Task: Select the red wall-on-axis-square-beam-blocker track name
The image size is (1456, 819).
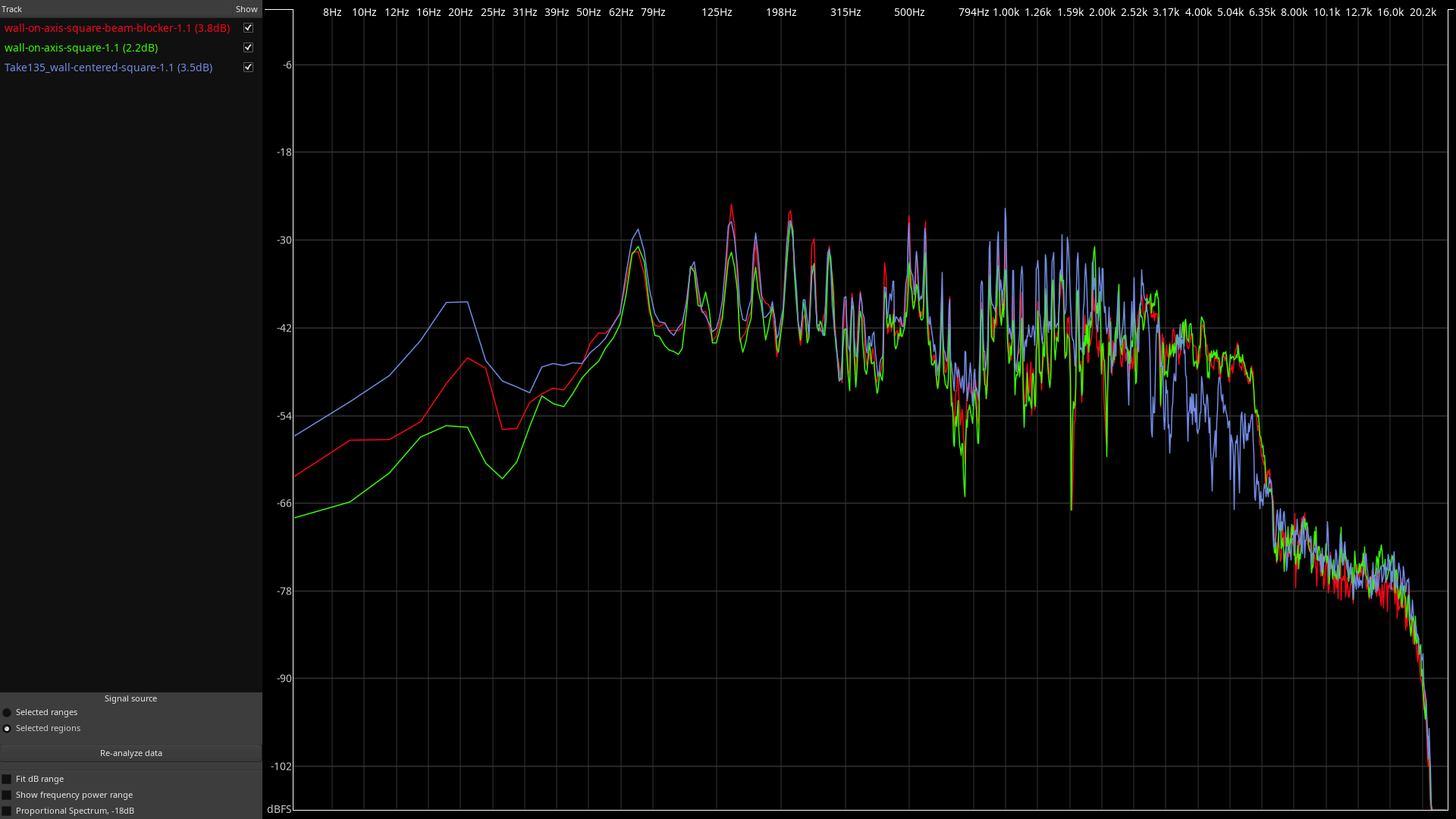Action: pos(117,28)
